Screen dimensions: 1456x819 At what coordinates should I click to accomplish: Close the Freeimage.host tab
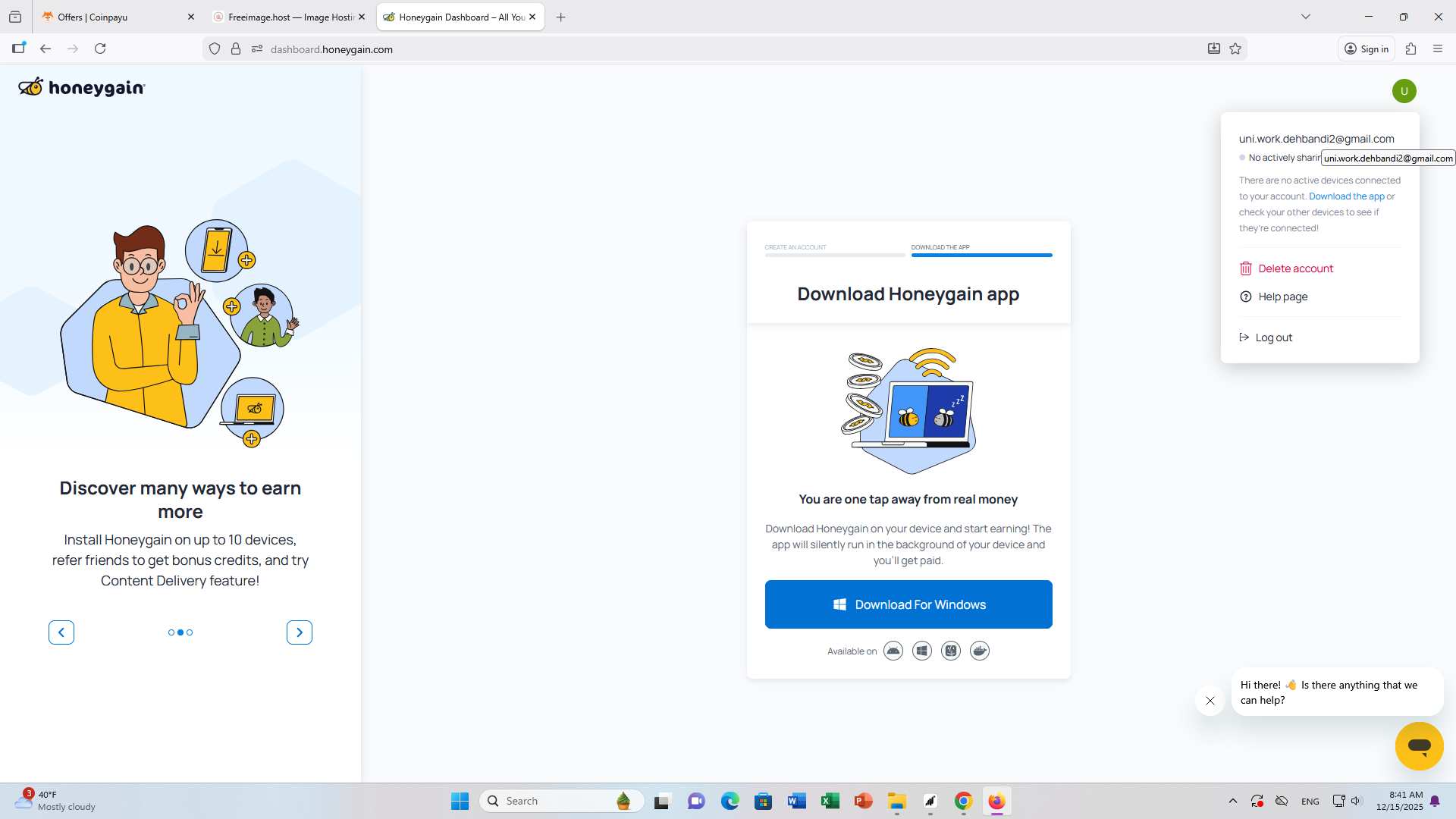[362, 17]
